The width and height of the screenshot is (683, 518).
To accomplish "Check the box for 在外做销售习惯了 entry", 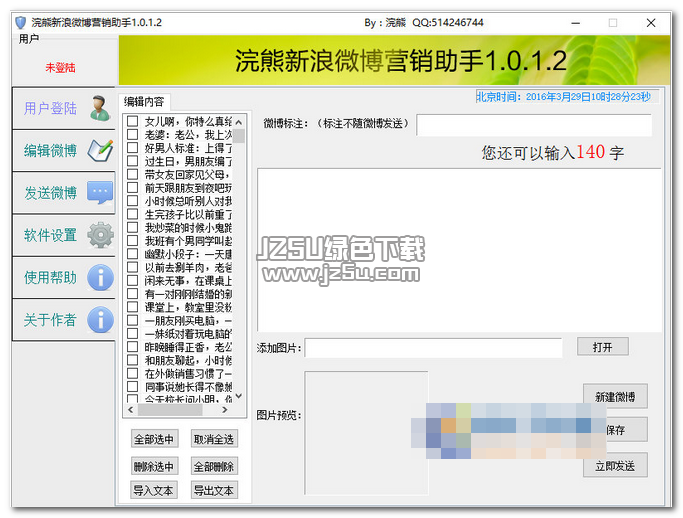I will point(132,373).
